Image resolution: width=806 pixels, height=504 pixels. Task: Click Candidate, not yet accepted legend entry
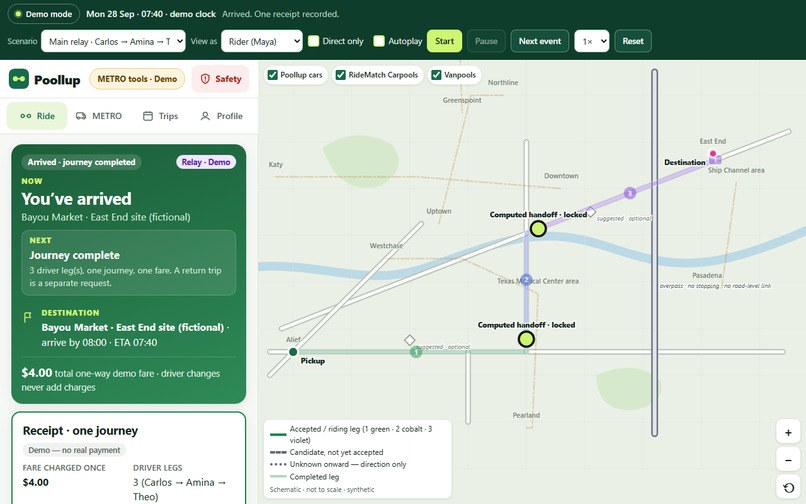click(x=326, y=452)
